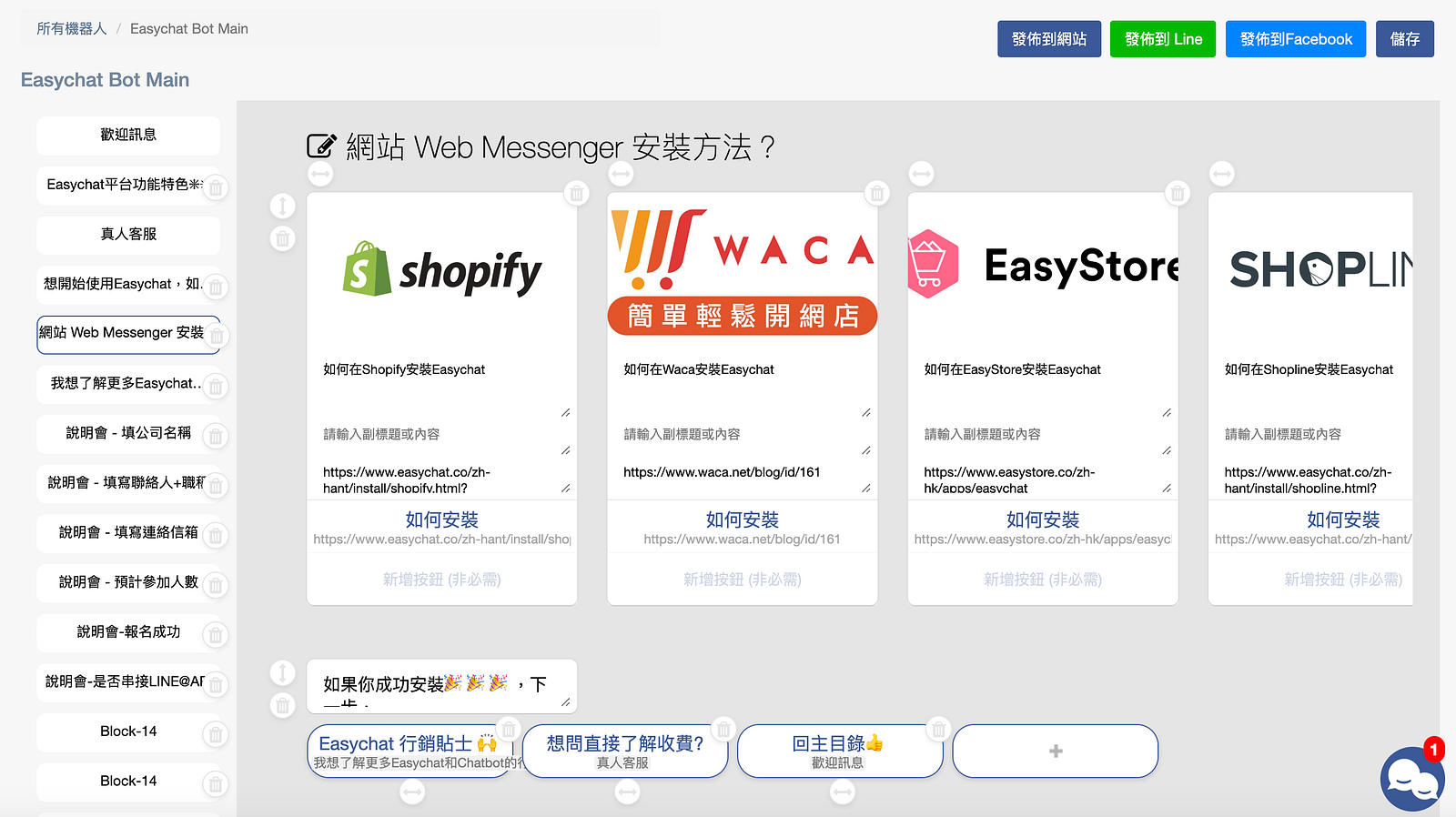Screen dimensions: 1456x817
Task: Publish the bot to Facebook
Action: point(1296,39)
